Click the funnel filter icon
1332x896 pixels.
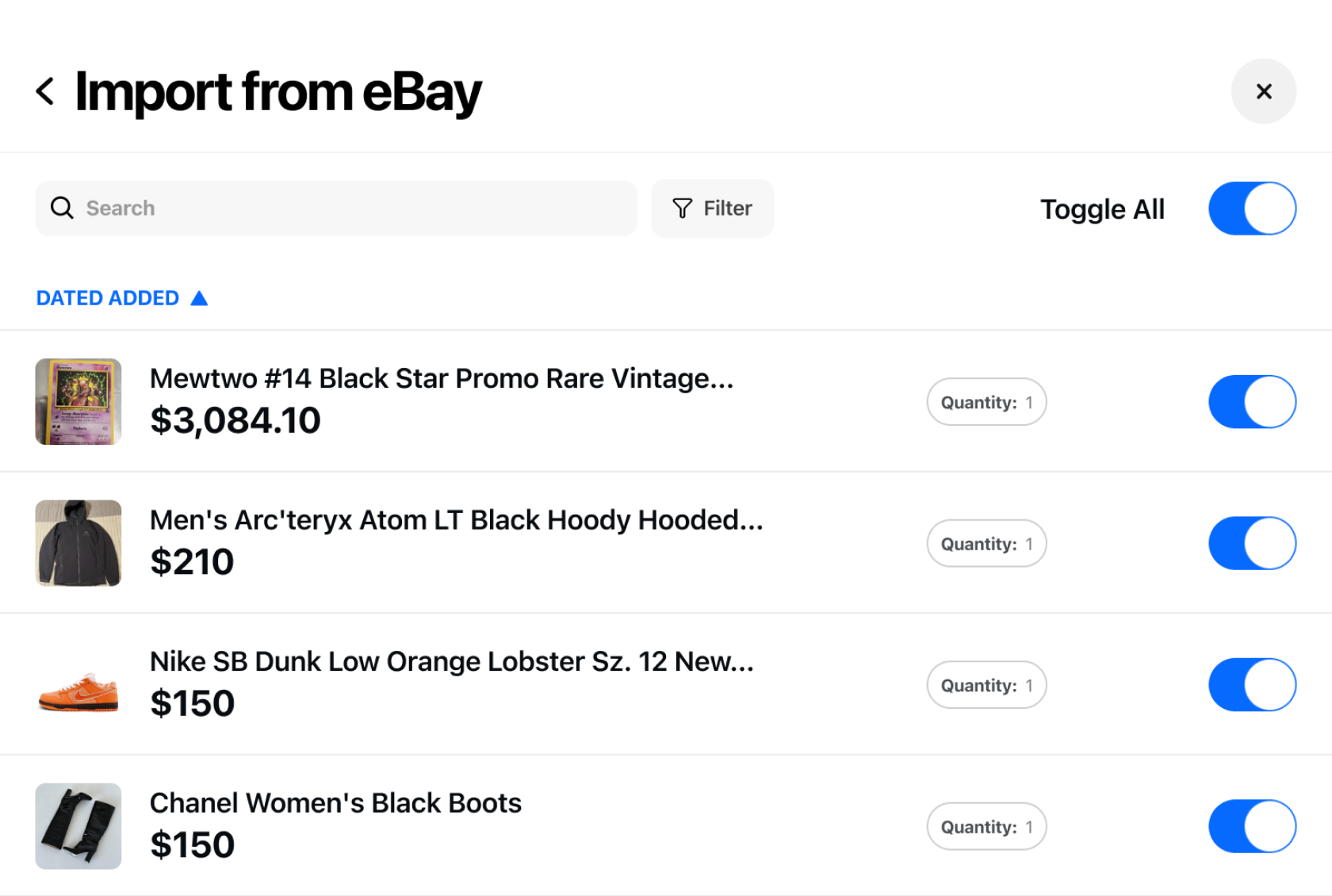[x=682, y=208]
